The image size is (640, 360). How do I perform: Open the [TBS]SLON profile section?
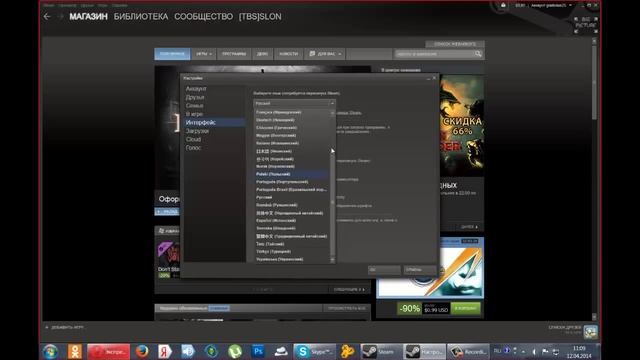pyautogui.click(x=260, y=17)
